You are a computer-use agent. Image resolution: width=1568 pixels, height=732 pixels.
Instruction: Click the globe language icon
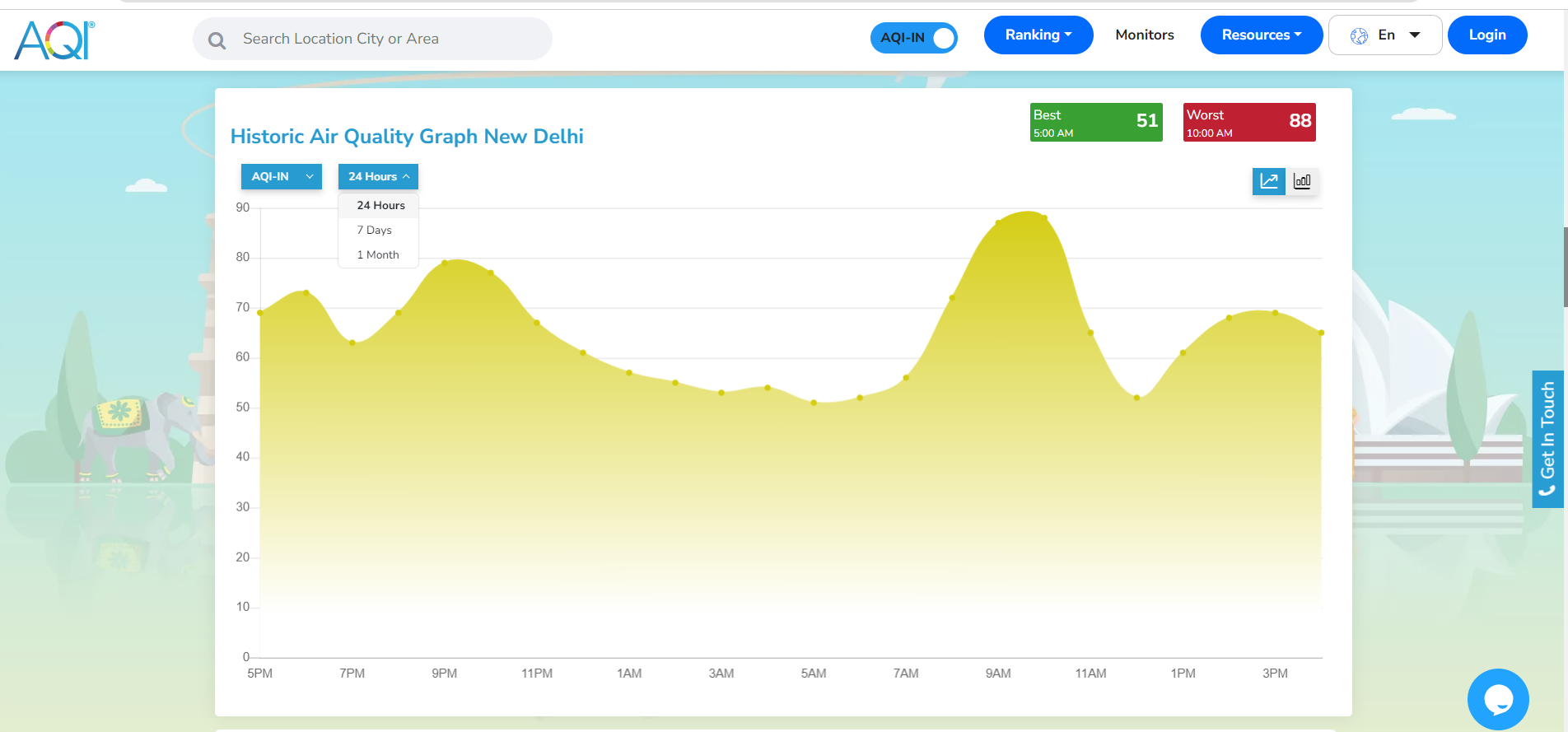click(x=1359, y=35)
